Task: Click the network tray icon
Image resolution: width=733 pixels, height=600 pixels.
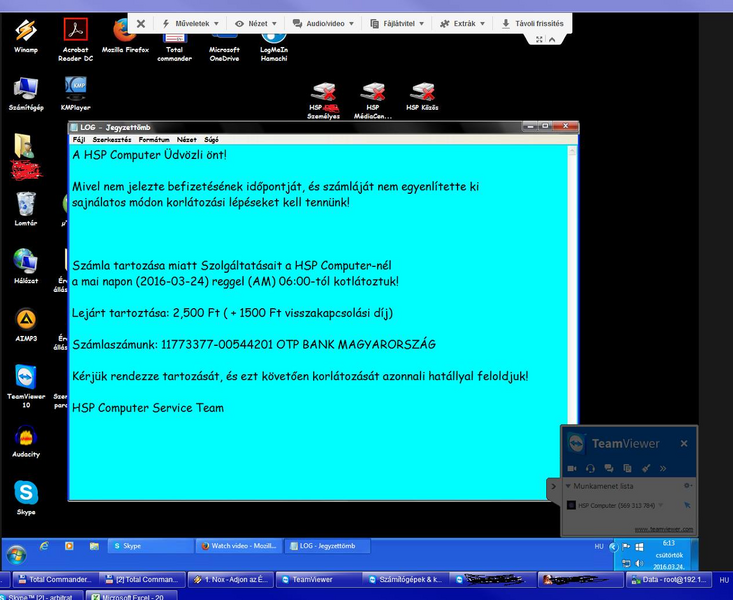Action: (626, 563)
